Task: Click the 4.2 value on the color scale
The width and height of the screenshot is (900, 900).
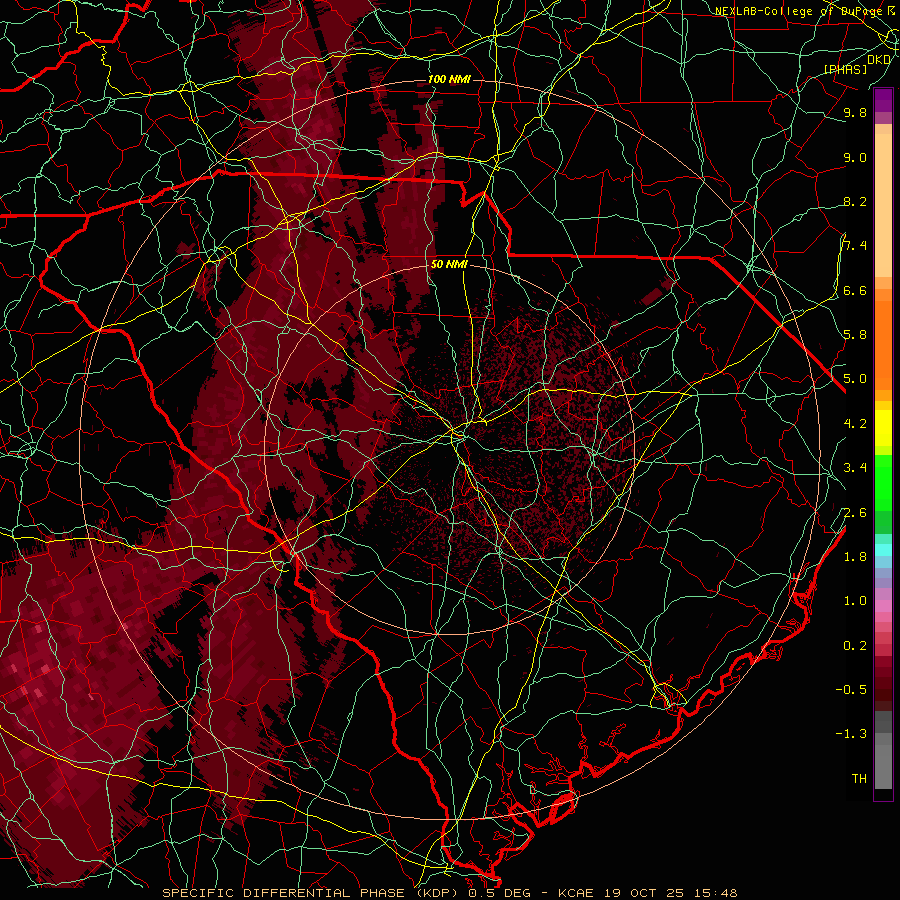Action: pyautogui.click(x=855, y=424)
